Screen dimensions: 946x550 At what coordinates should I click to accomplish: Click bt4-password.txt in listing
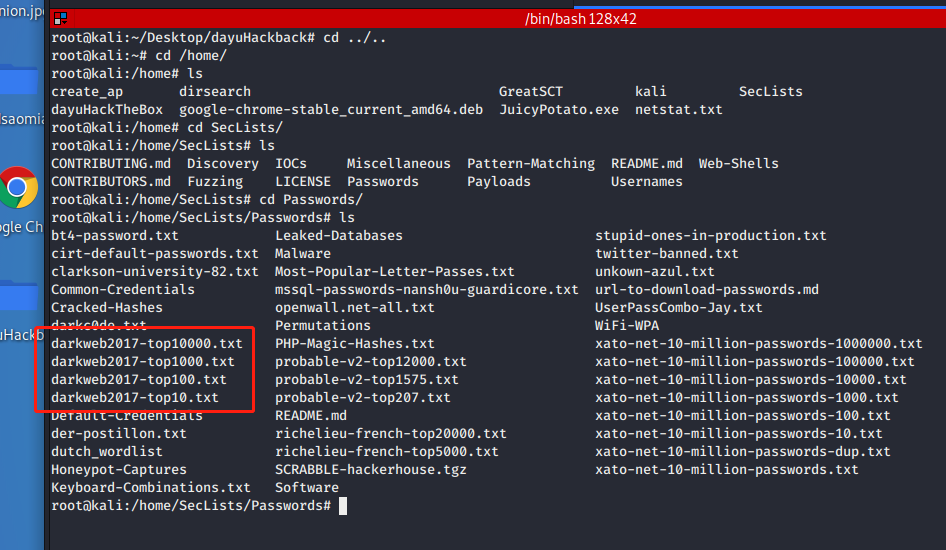[115, 236]
